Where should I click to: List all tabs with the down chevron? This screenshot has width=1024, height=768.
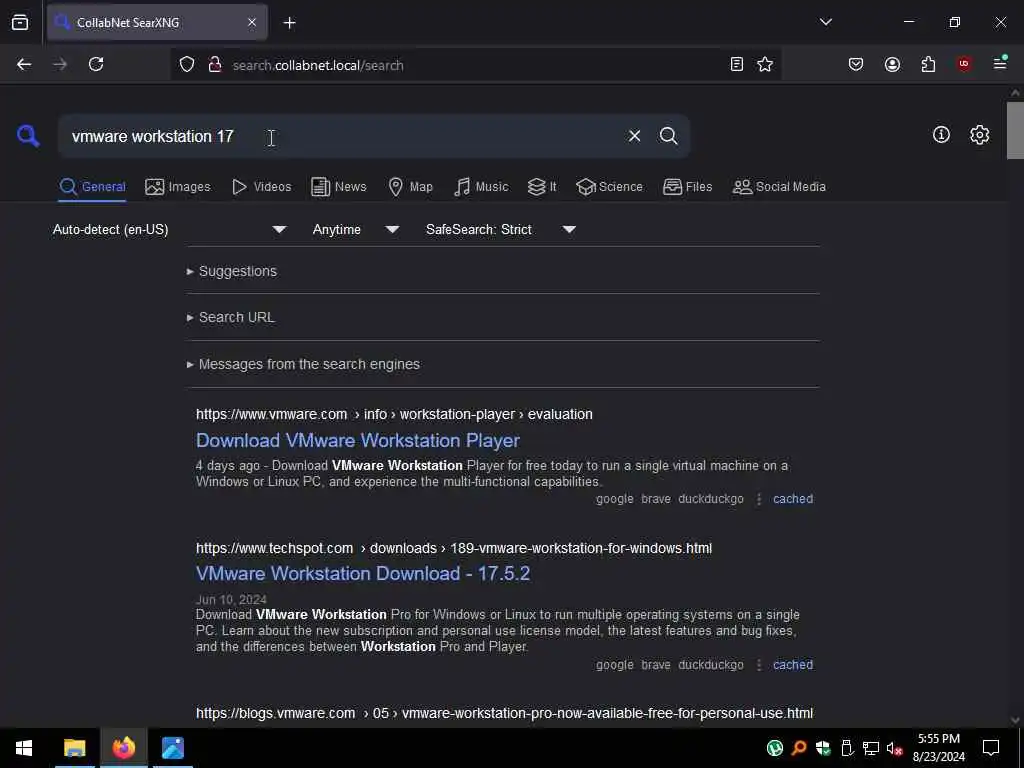[x=825, y=22]
